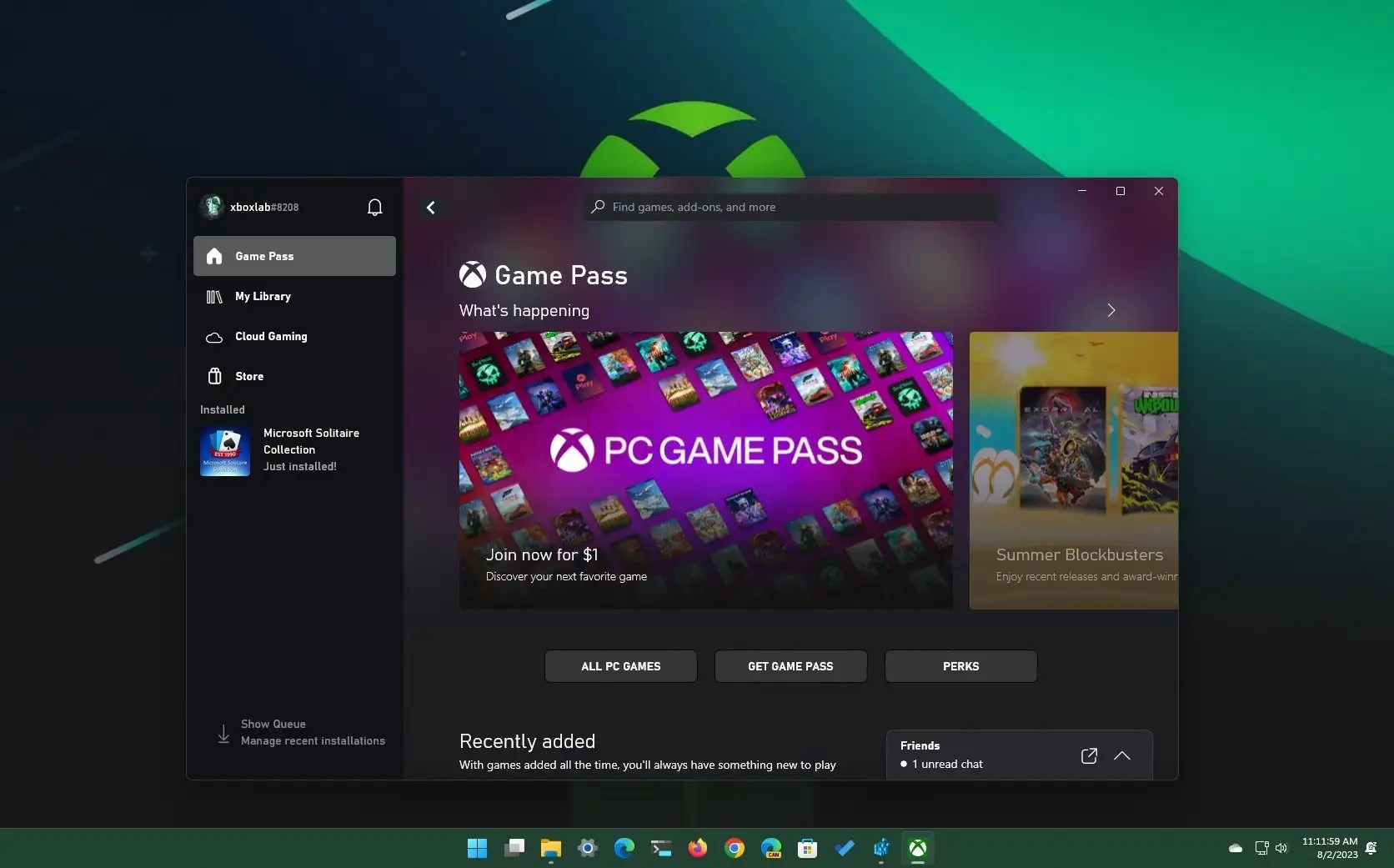Image resolution: width=1394 pixels, height=868 pixels.
Task: Navigate back with the arrow button
Action: pos(430,207)
